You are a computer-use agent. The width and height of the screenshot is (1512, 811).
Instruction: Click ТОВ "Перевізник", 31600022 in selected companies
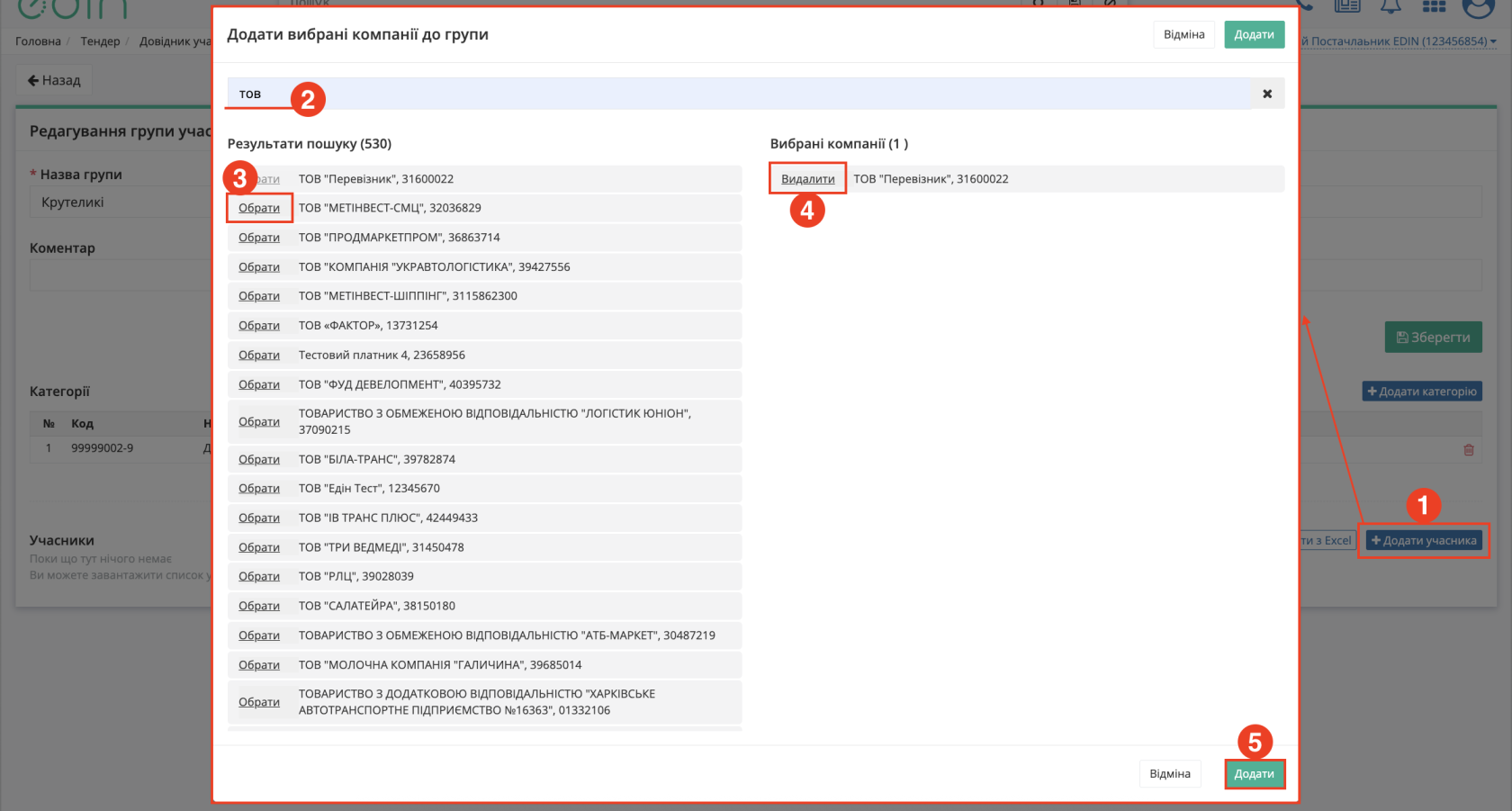(x=931, y=179)
